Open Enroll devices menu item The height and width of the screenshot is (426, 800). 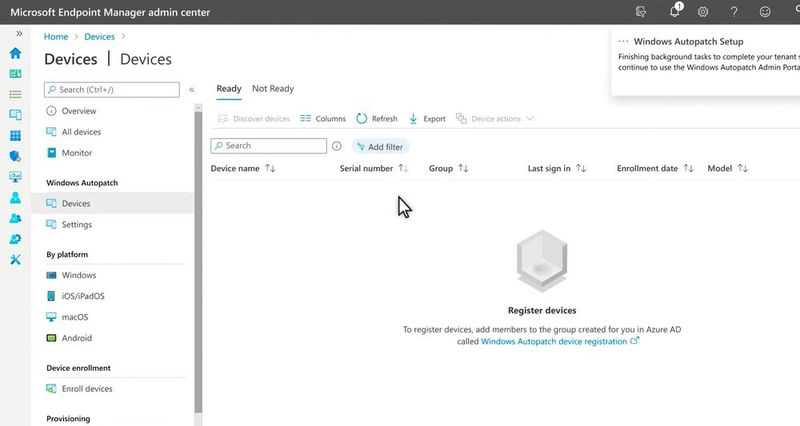click(x=87, y=389)
